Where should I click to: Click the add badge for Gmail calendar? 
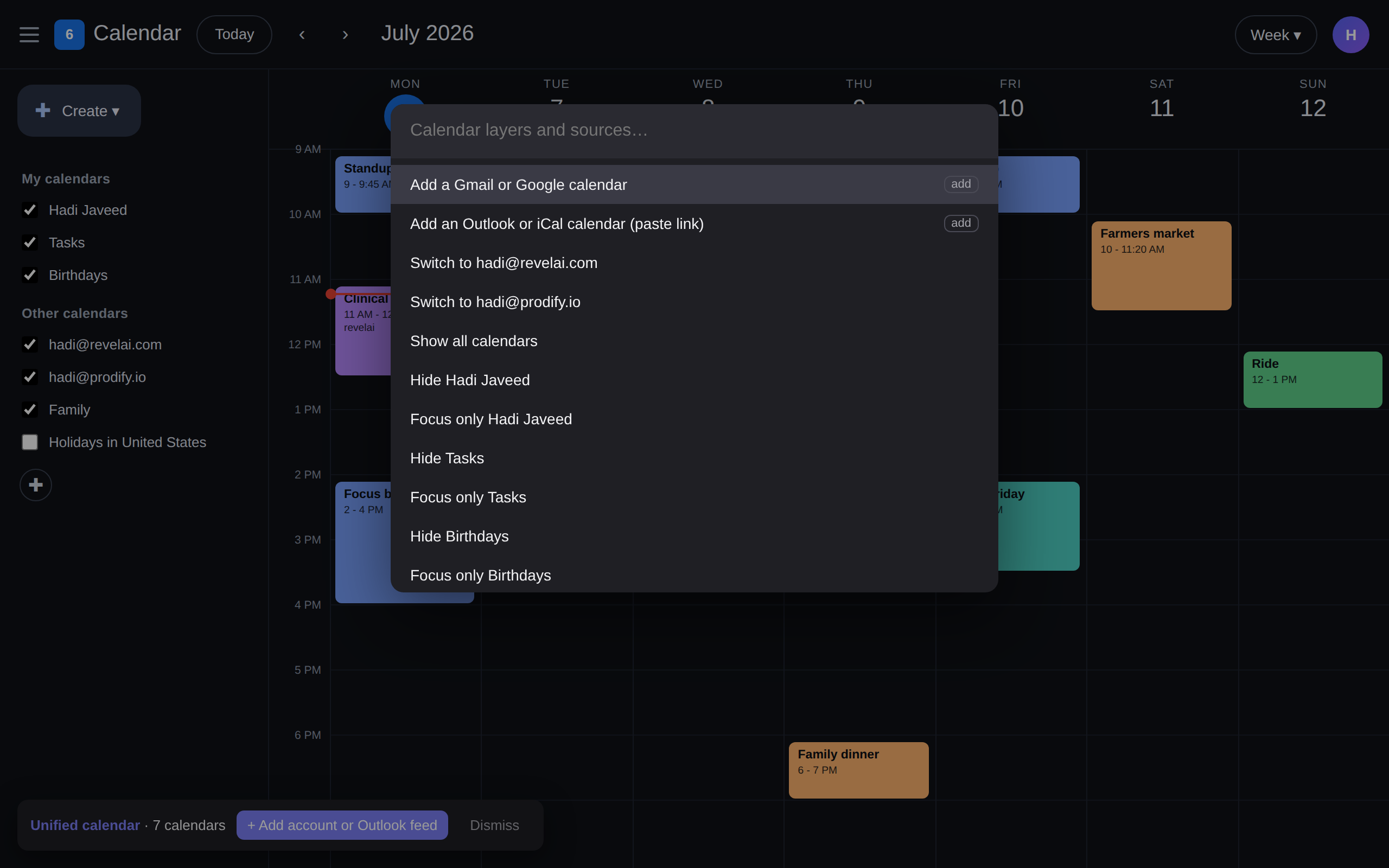point(961,184)
